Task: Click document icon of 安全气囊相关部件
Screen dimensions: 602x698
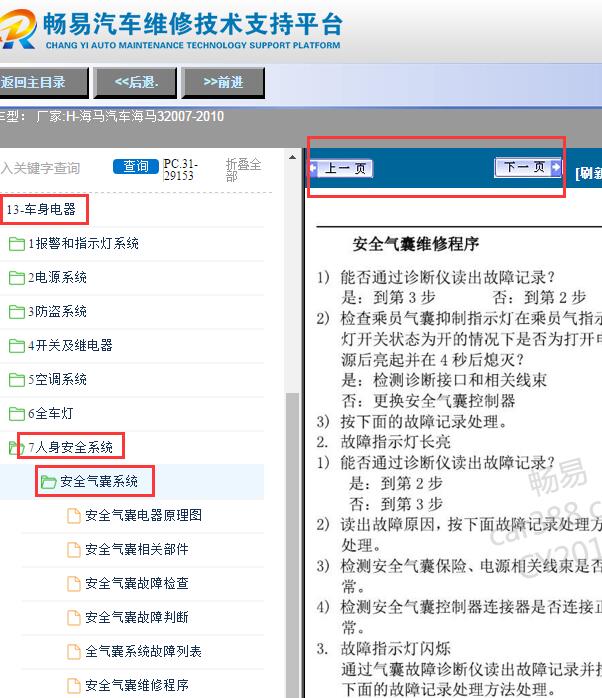Action: [73, 549]
